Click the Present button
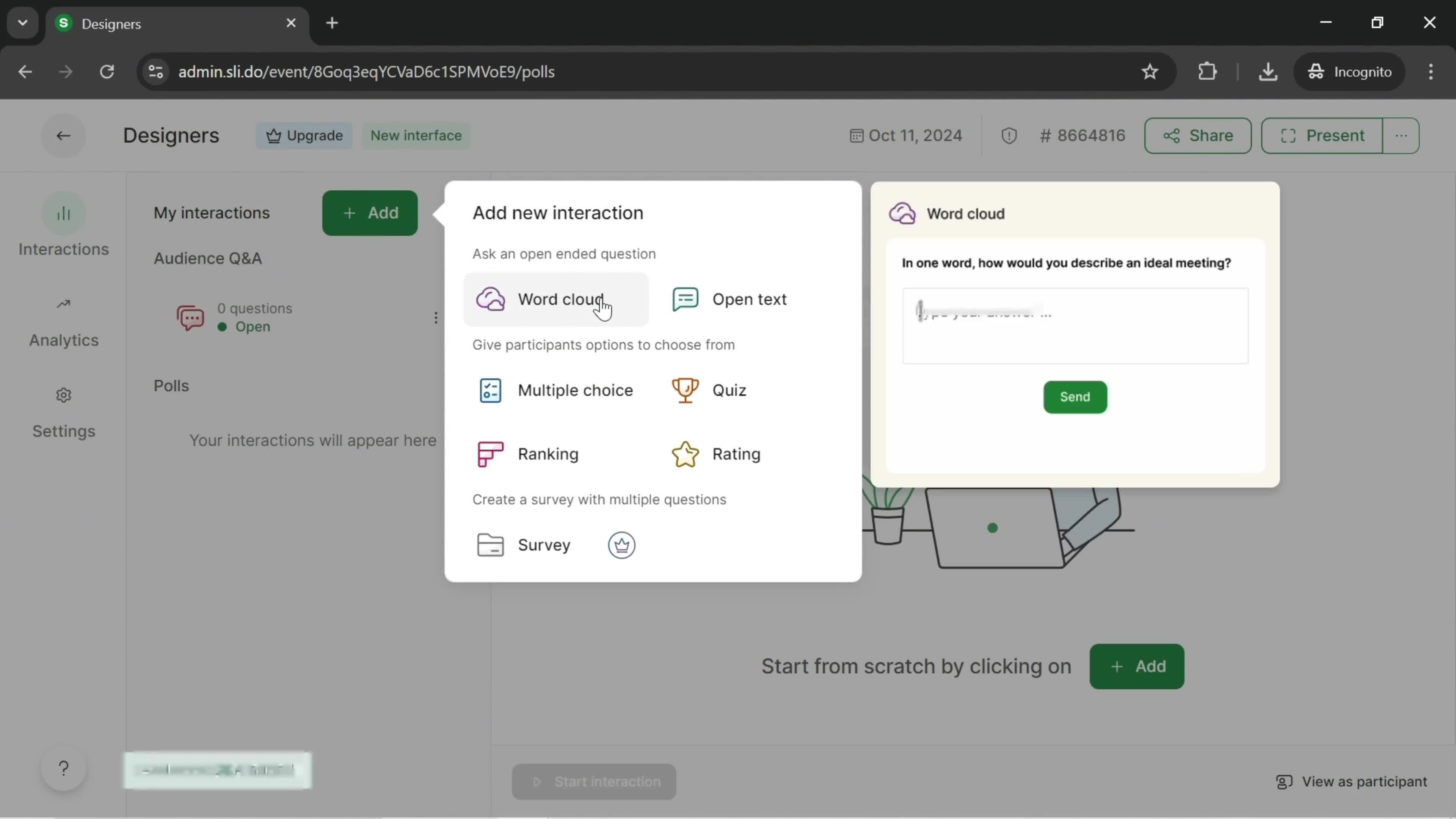The height and width of the screenshot is (819, 1456). coord(1322,135)
